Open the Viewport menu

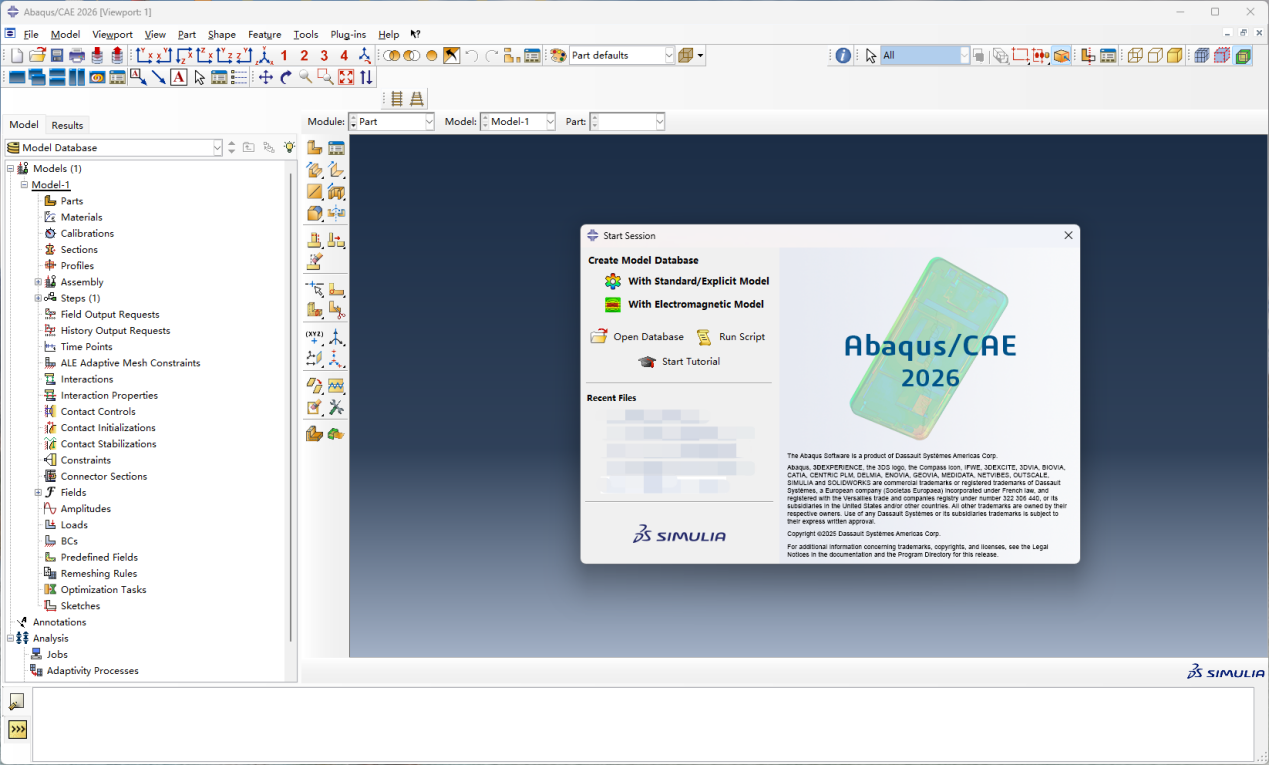click(112, 34)
